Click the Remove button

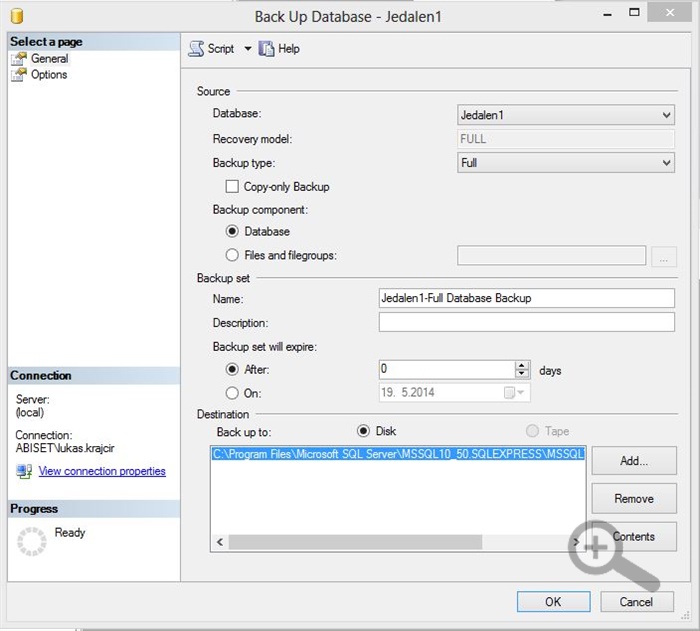(634, 498)
